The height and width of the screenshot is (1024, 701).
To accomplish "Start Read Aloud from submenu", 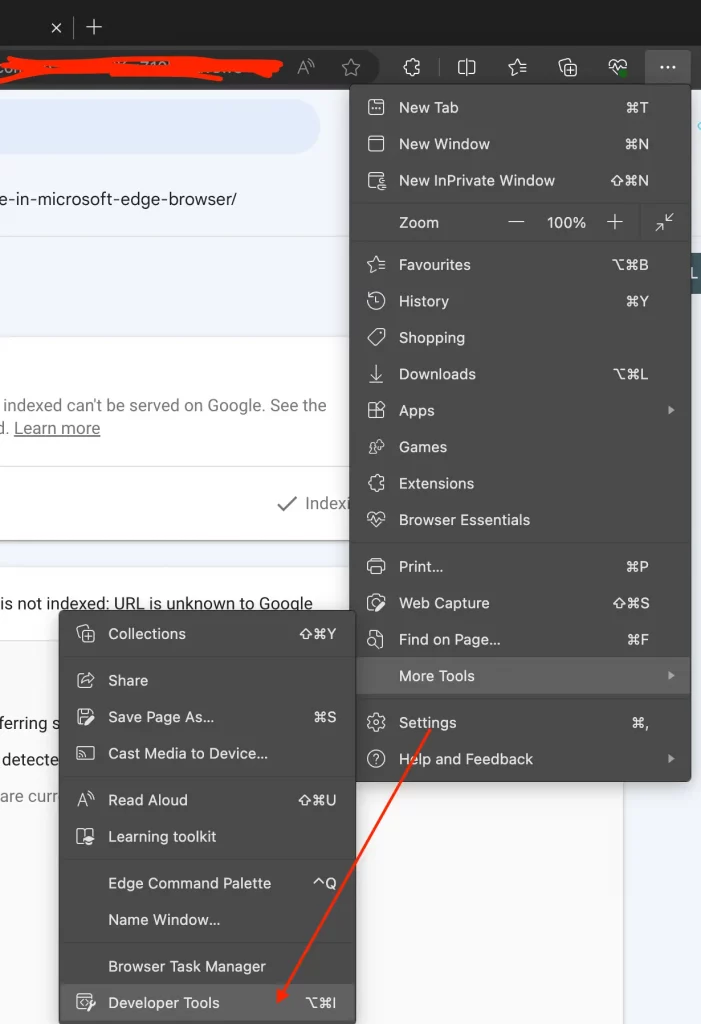I will pos(207,800).
